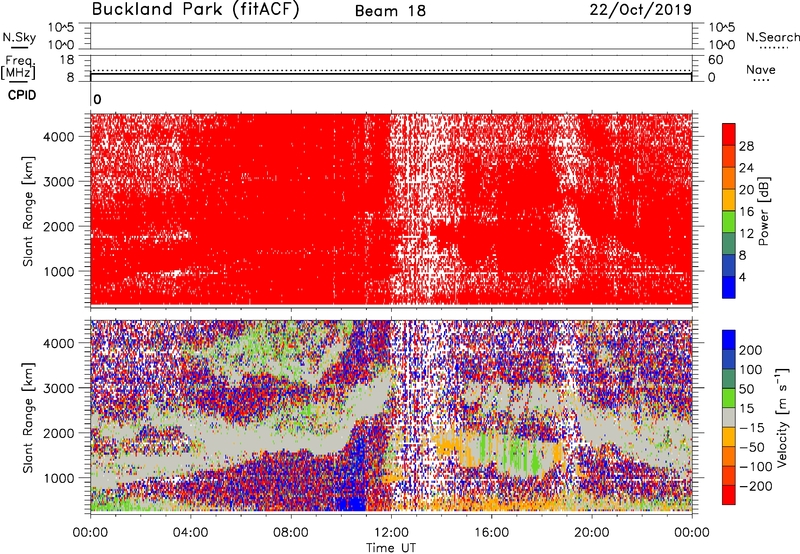This screenshot has width=800, height=554.
Task: Click the "4000" tick on the power panel axis
Action: 58,137
